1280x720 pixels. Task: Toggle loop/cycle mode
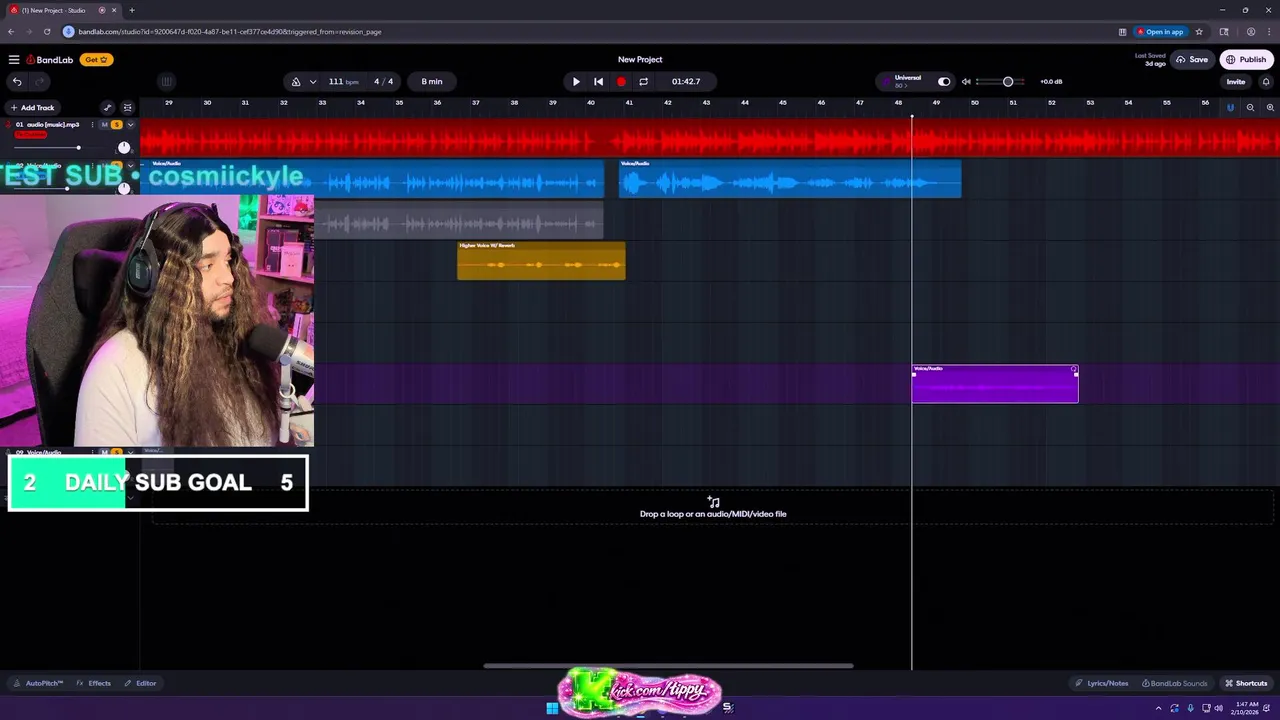[643, 82]
